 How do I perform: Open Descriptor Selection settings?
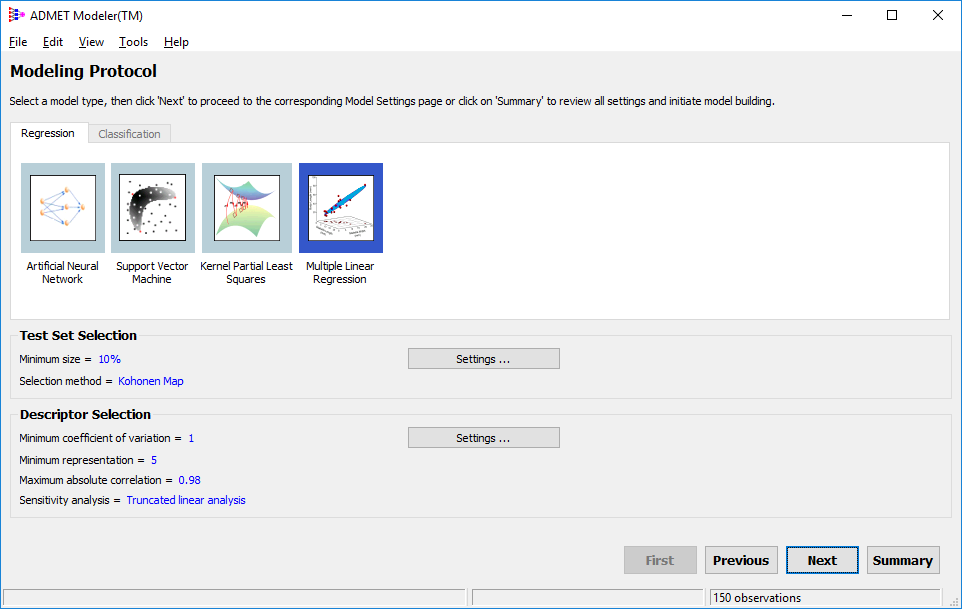coord(483,438)
